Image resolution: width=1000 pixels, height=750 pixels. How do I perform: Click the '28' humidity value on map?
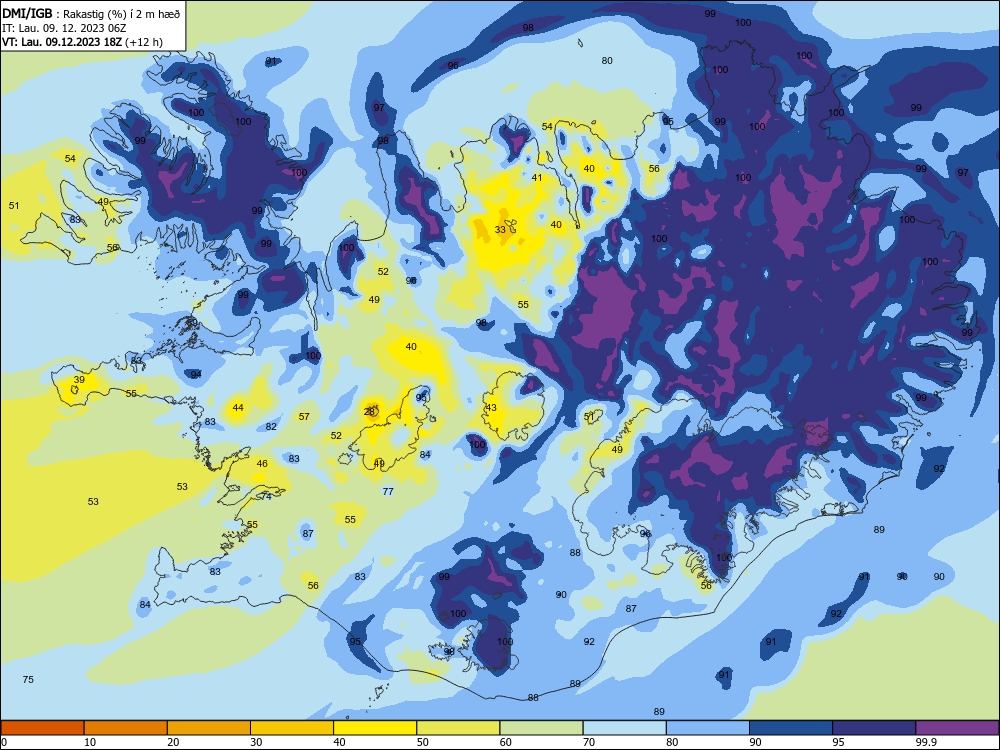coord(369,412)
